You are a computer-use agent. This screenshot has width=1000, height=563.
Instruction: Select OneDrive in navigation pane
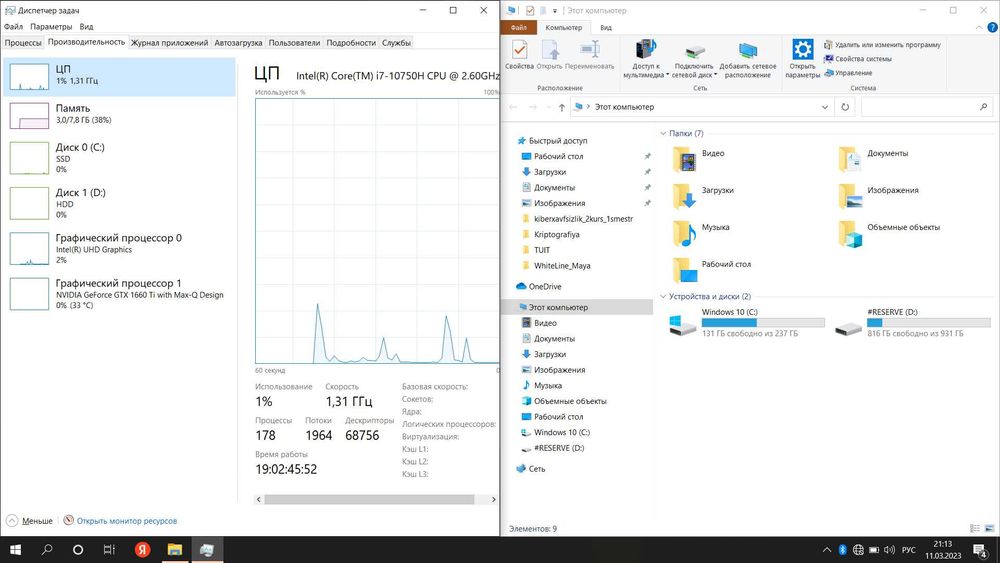539,286
